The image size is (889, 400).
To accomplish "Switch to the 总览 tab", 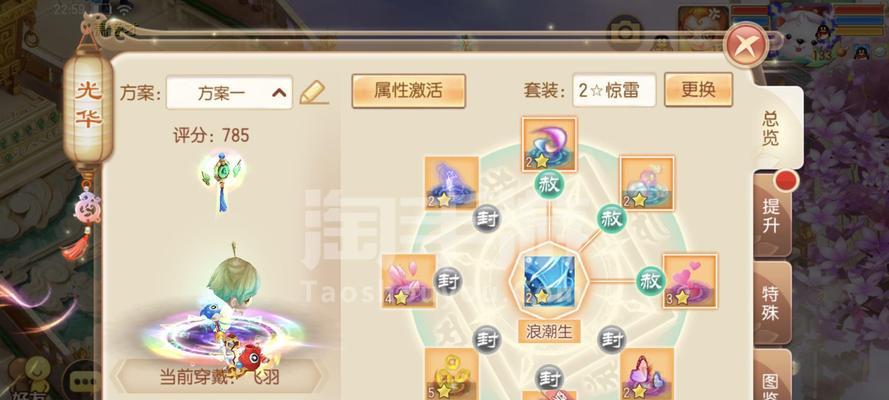I will [x=771, y=129].
